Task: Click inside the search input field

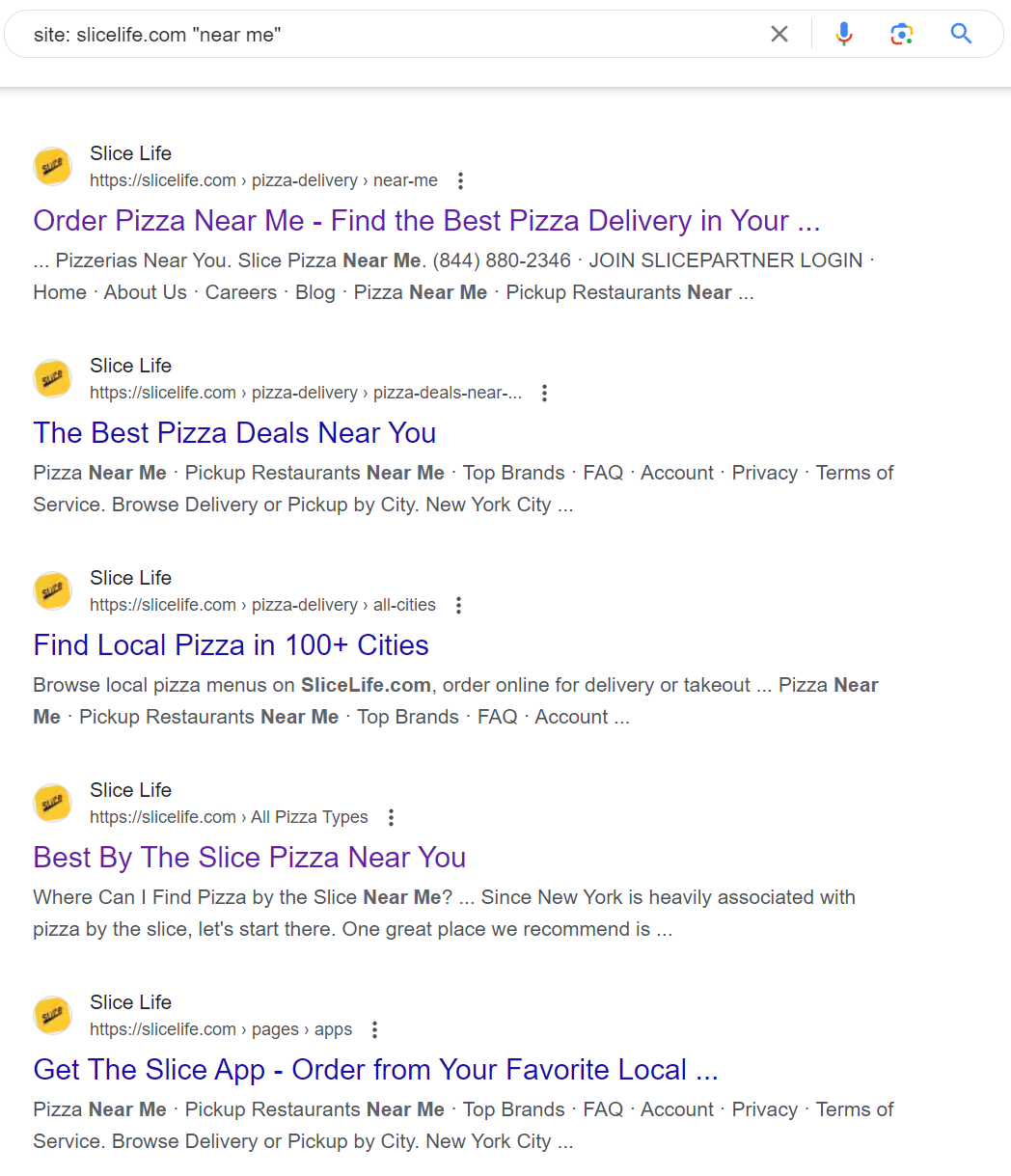Action: (x=386, y=33)
